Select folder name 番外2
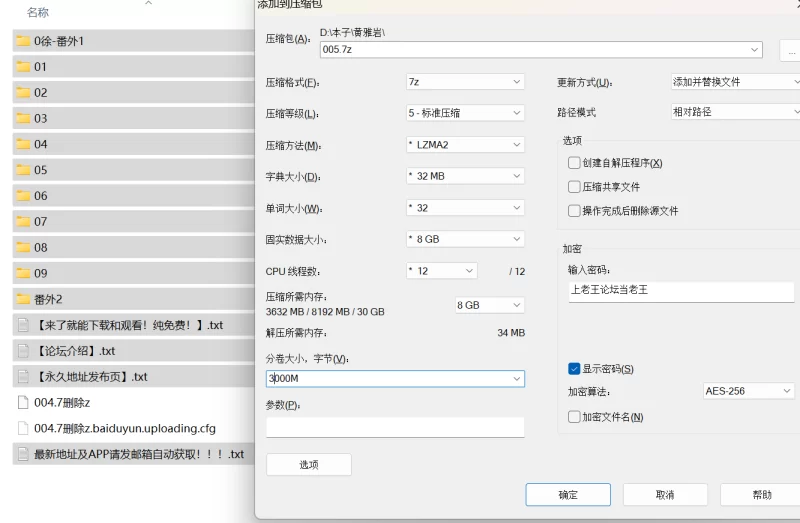 [48, 300]
